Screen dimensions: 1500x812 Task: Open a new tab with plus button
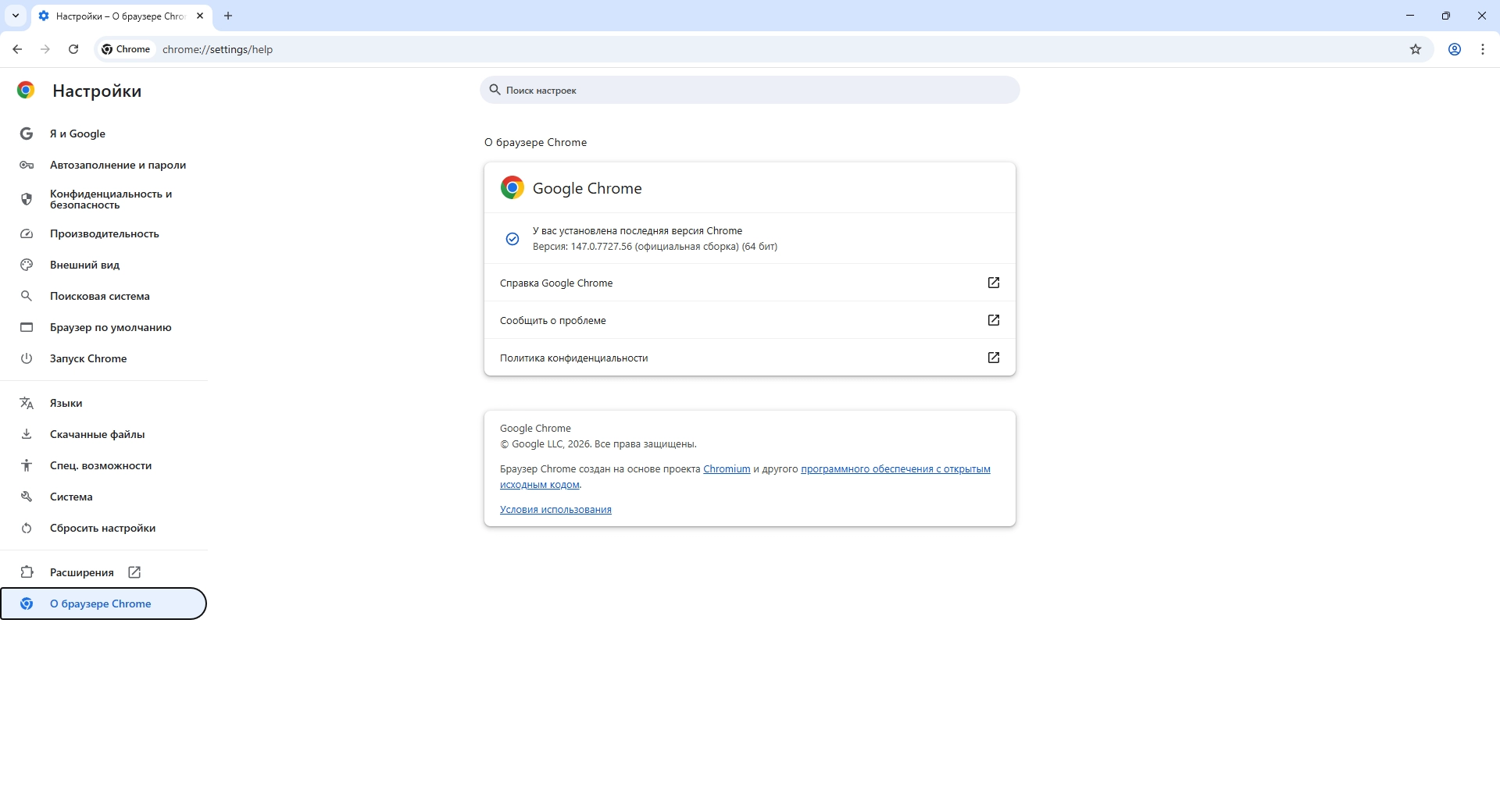228,16
